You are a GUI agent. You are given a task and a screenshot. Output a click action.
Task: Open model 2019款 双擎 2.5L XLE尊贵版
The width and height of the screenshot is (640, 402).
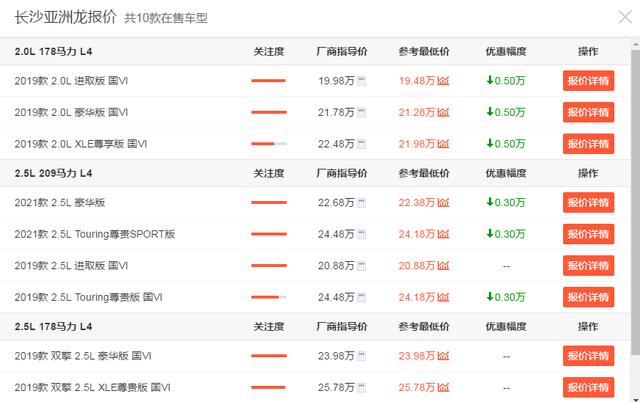[93, 387]
